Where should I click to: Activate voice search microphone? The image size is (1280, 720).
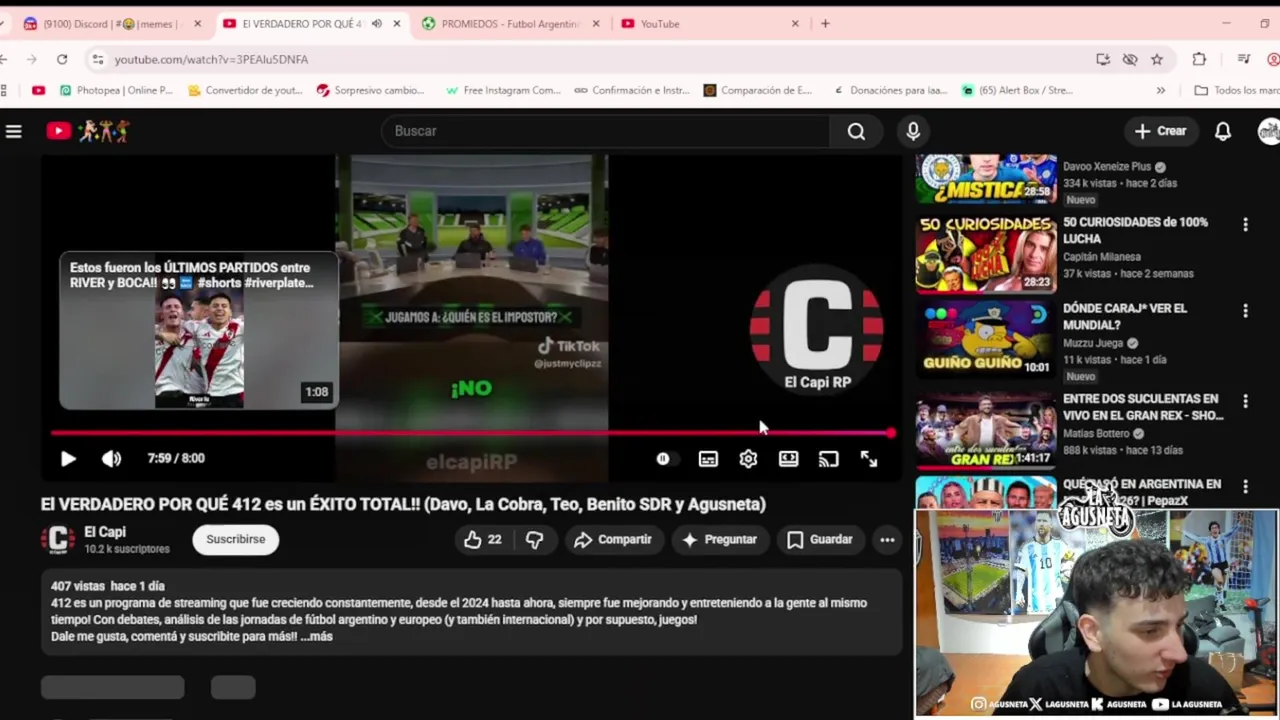(x=913, y=131)
